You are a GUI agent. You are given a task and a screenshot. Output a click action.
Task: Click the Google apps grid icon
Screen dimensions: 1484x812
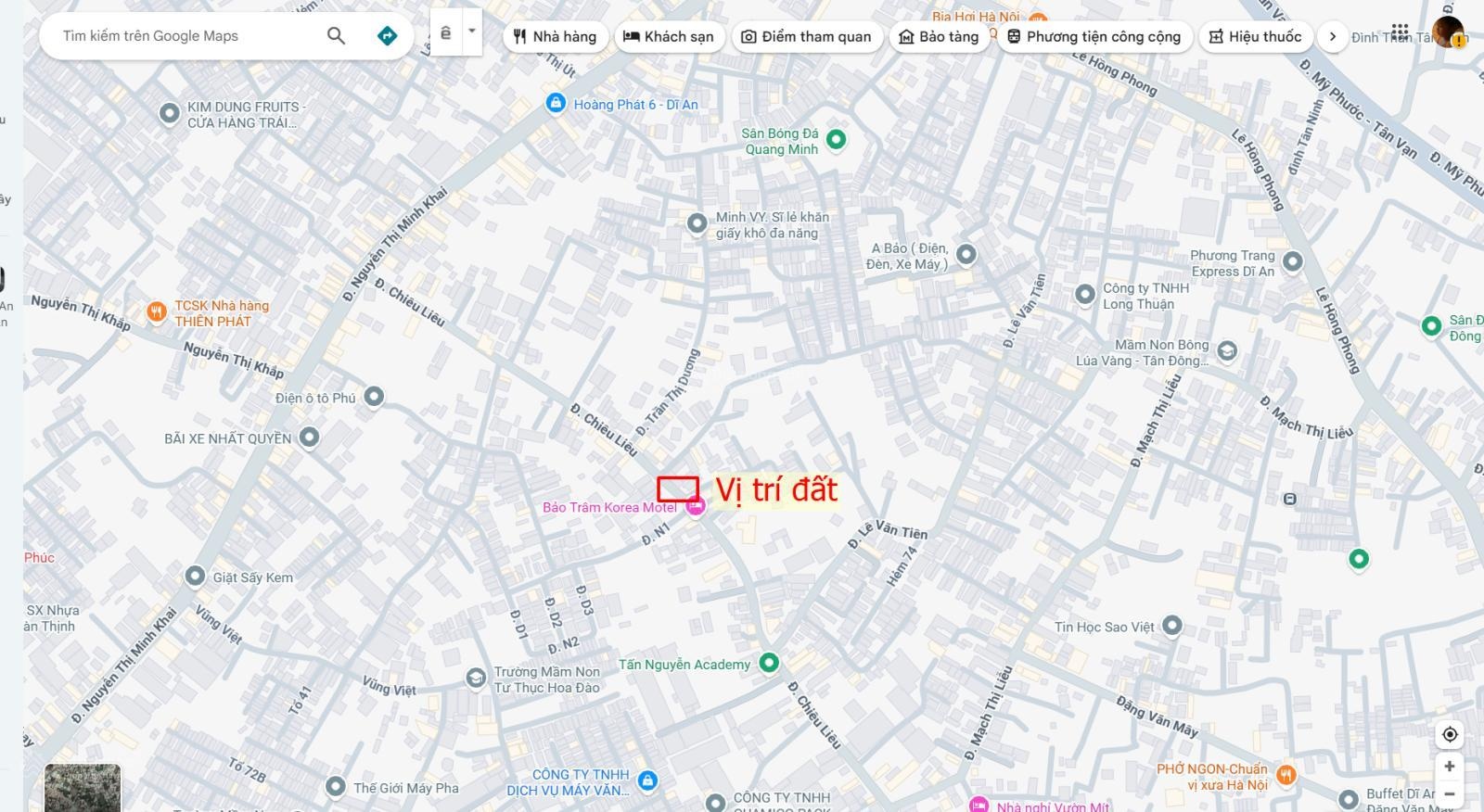pyautogui.click(x=1400, y=32)
